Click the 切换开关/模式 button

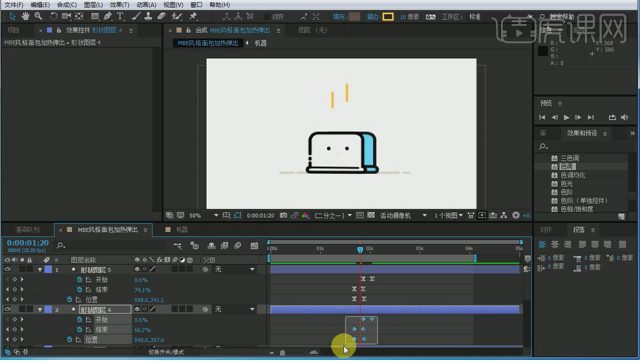[x=166, y=352]
